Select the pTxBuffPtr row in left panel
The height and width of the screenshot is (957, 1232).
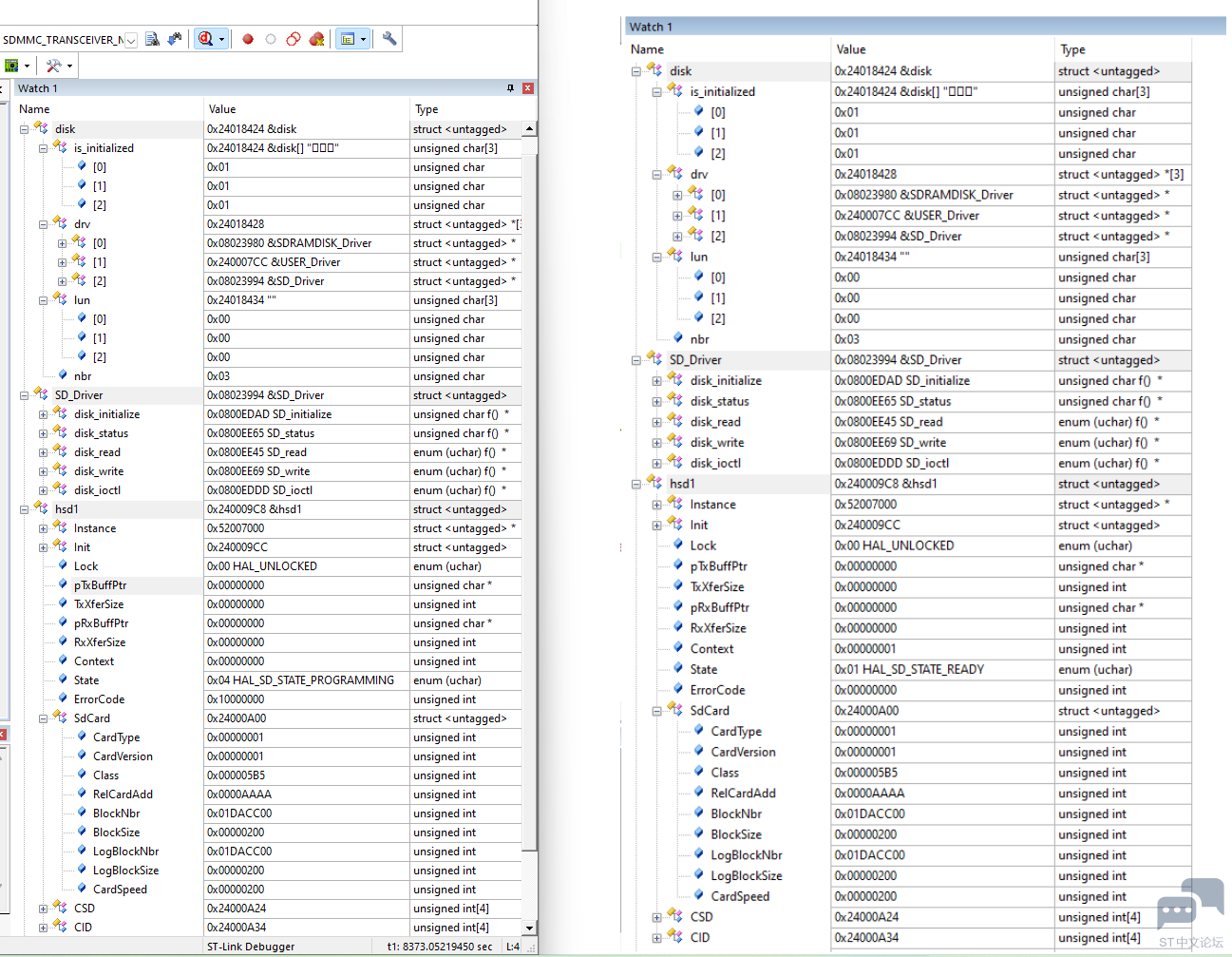pyautogui.click(x=269, y=585)
